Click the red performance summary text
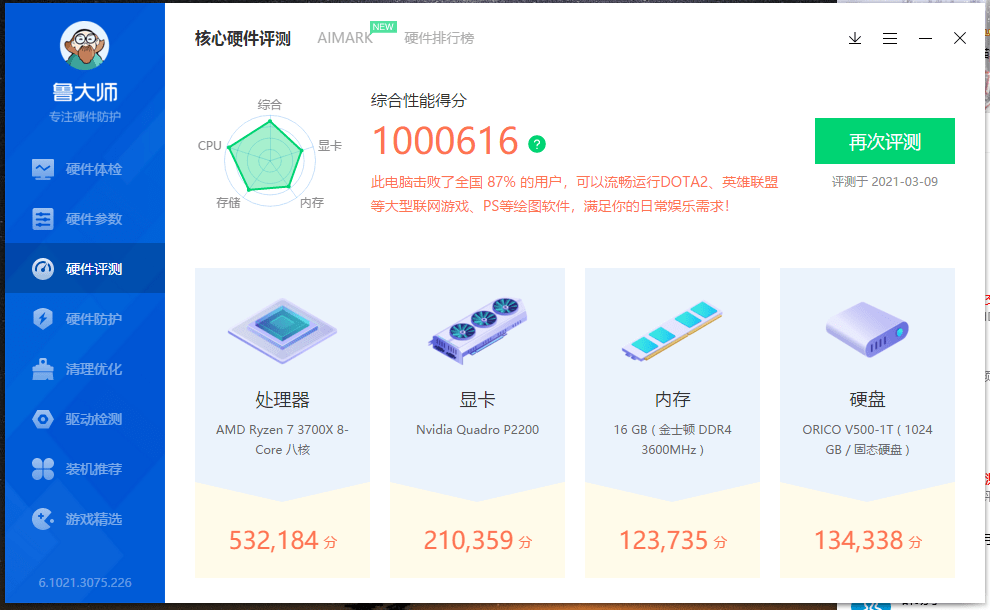 575,194
